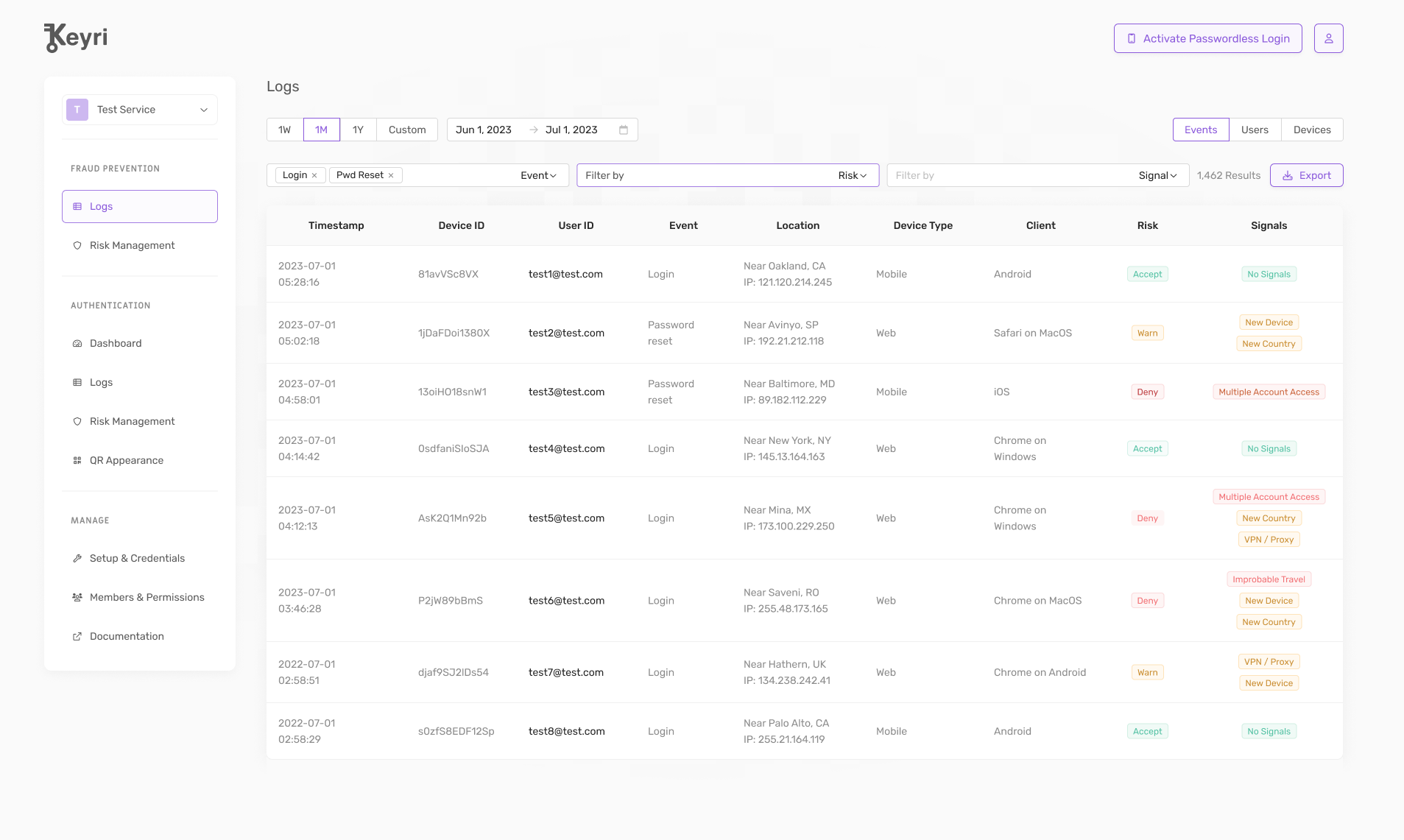Click the Keyri logo
1404x840 pixels.
coord(74,37)
